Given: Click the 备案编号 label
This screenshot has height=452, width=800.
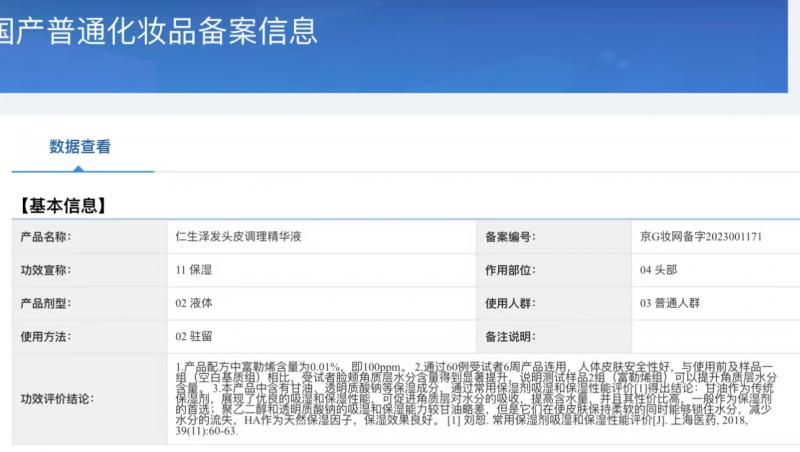Looking at the screenshot, I should click(x=510, y=237).
